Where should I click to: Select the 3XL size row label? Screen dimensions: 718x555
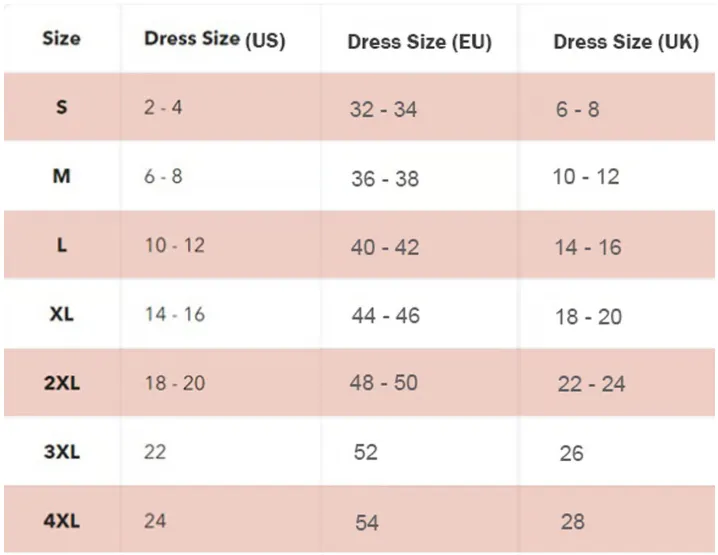(x=62, y=451)
